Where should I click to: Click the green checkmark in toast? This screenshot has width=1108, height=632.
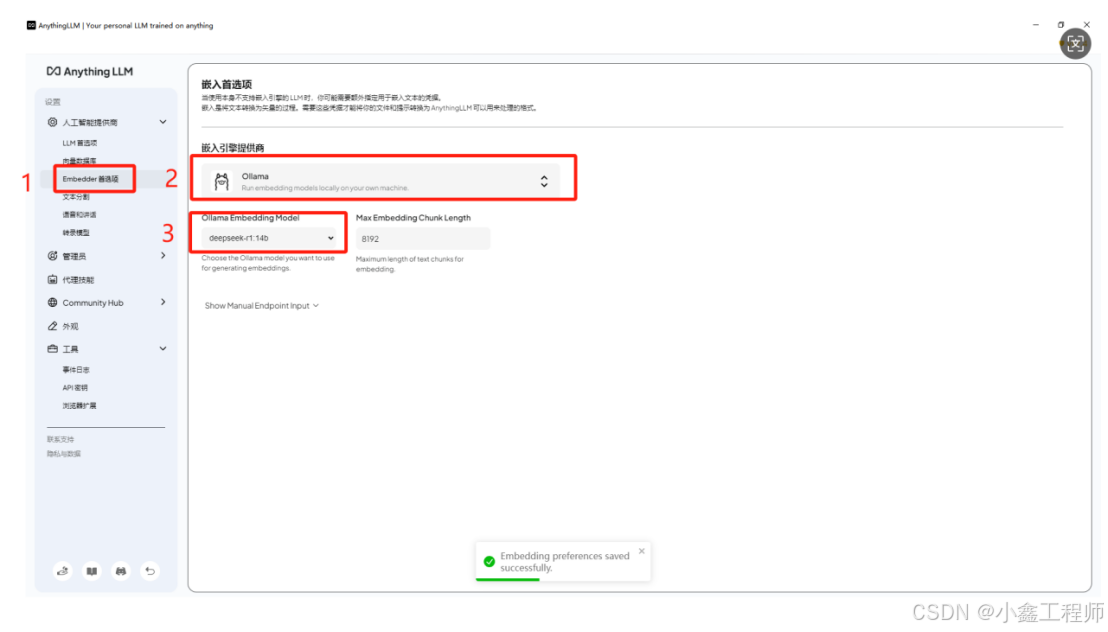489,561
